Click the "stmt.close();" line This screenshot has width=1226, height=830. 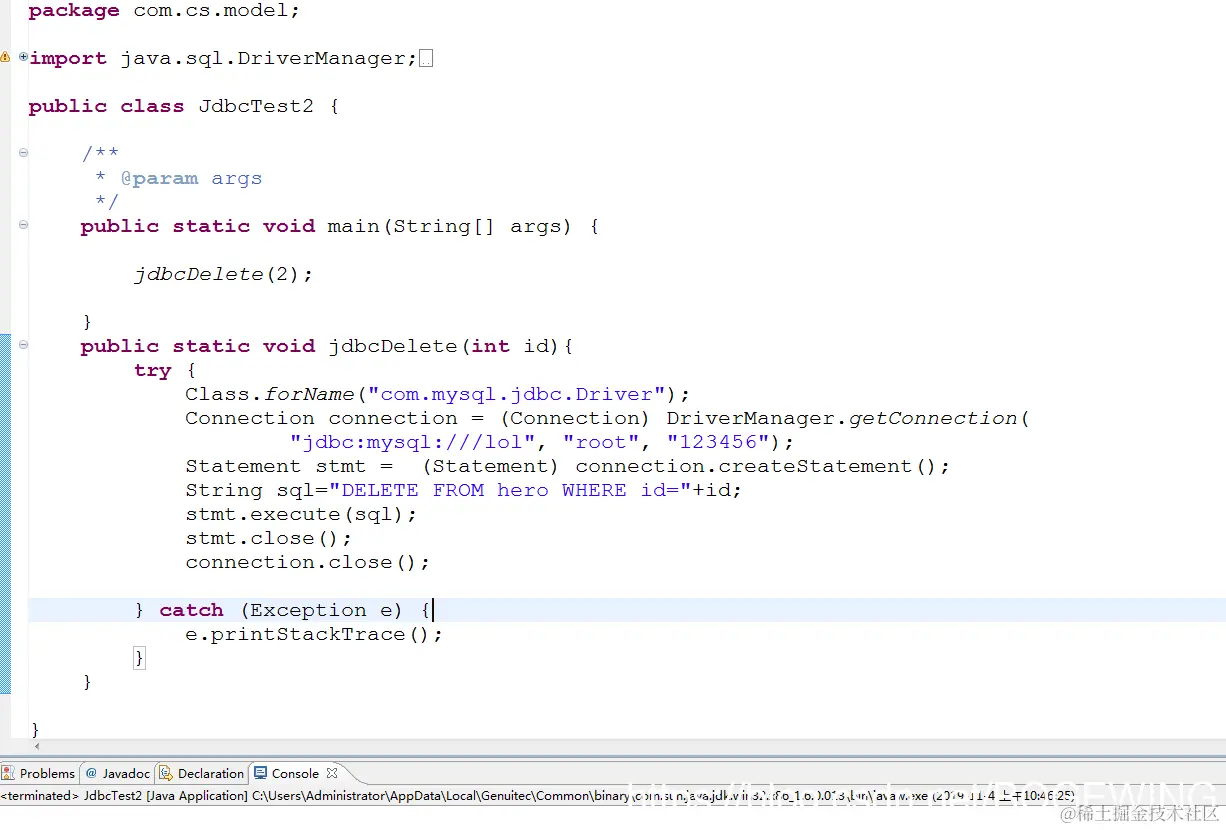pyautogui.click(x=269, y=538)
